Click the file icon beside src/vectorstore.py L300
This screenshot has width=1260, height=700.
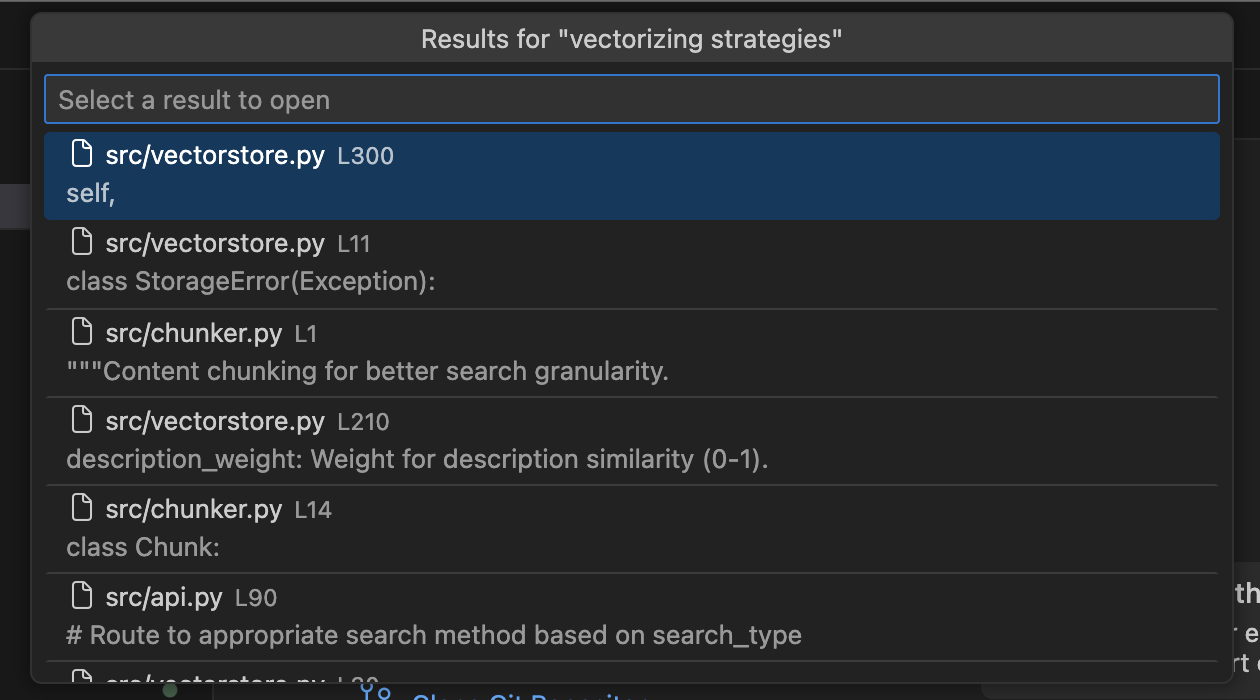click(x=81, y=153)
